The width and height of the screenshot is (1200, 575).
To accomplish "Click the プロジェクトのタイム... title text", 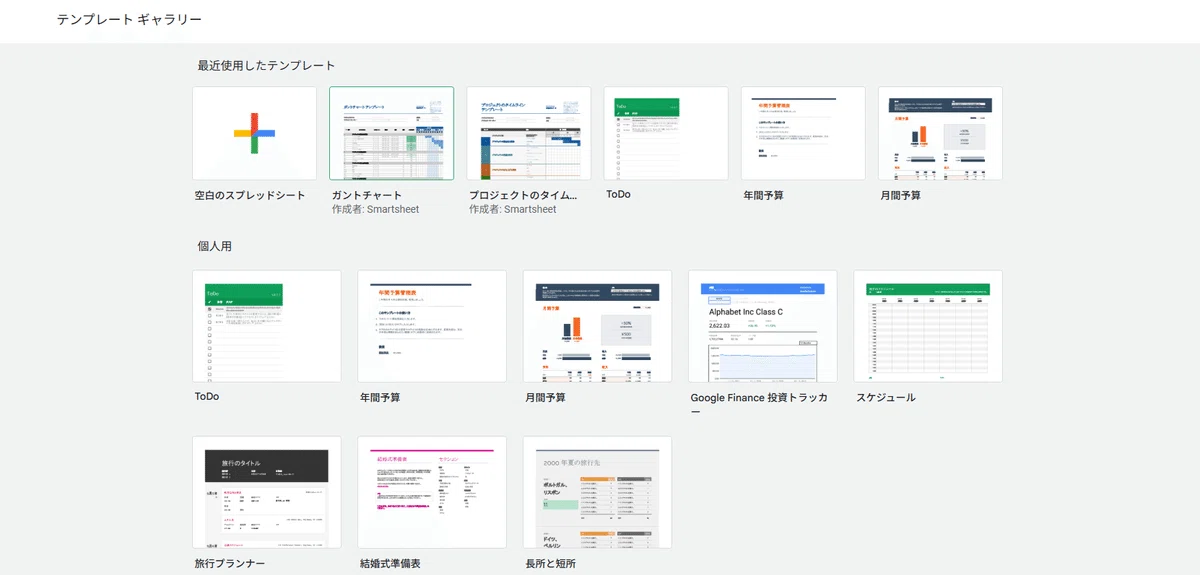I will point(523,196).
